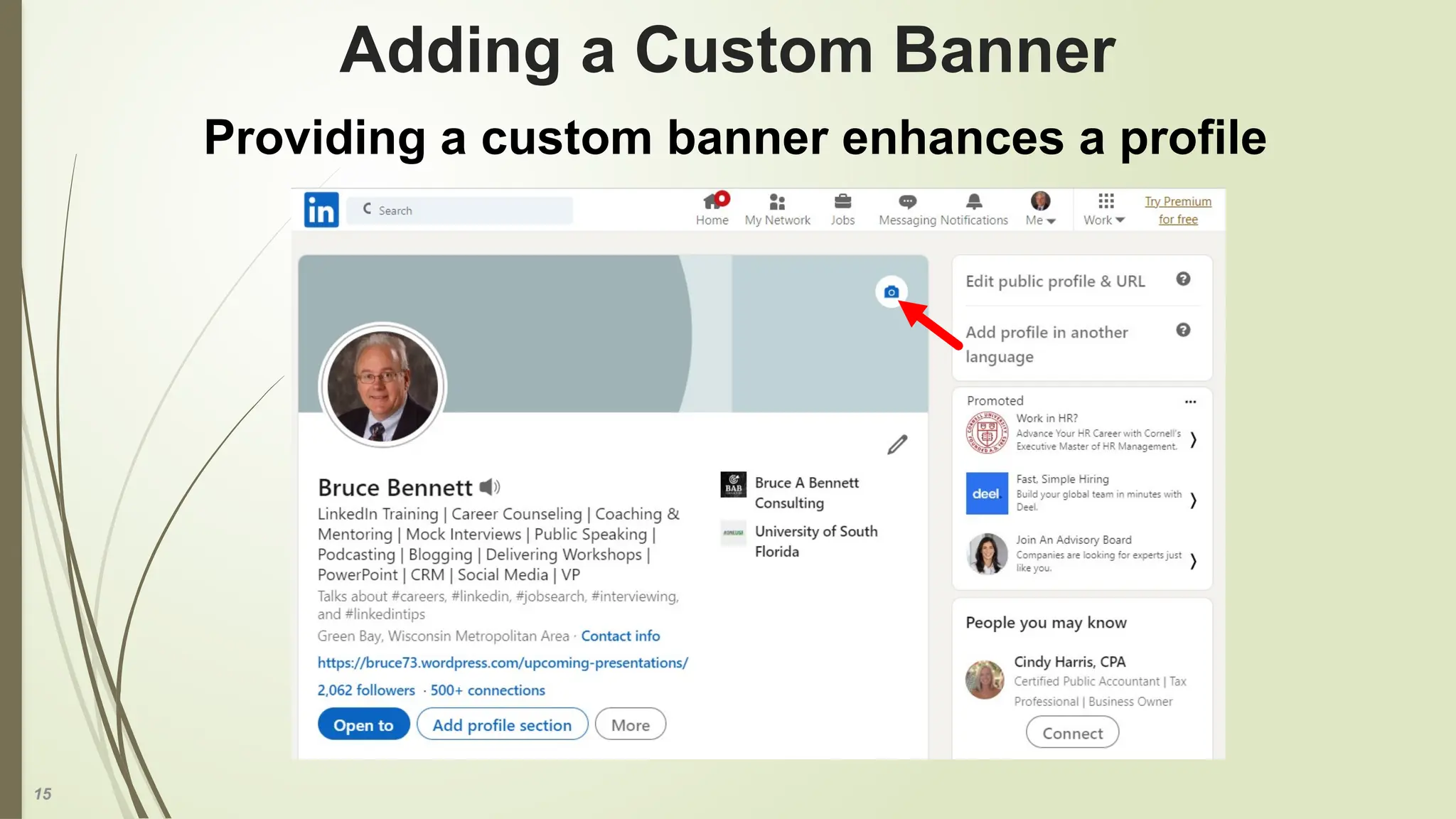Click the University of South Florida text

point(816,541)
